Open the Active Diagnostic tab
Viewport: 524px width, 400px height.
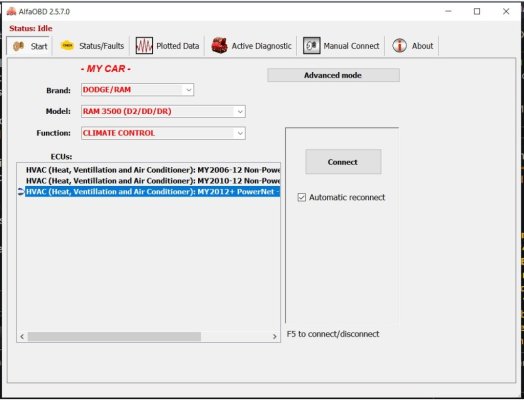(x=252, y=46)
